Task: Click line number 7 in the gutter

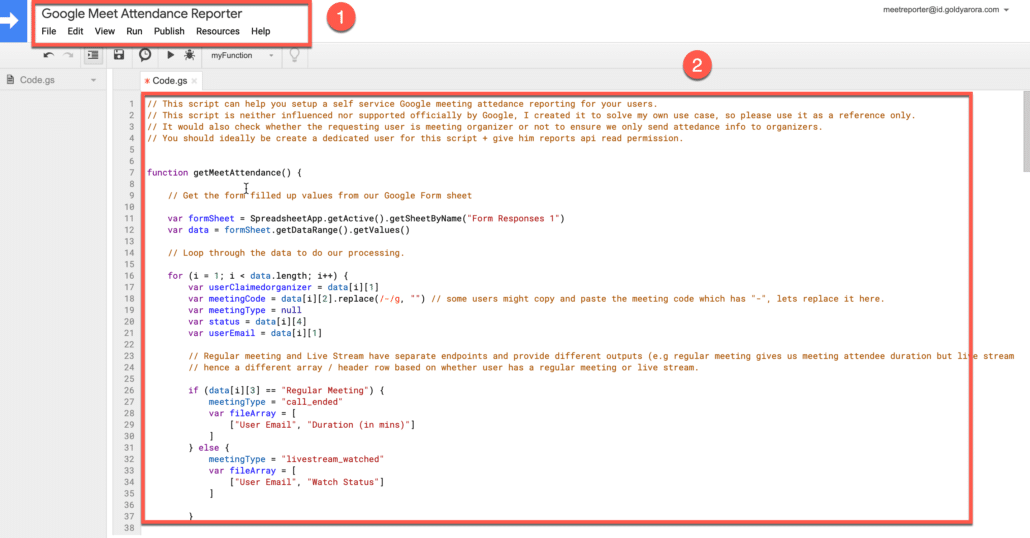Action: (x=131, y=173)
